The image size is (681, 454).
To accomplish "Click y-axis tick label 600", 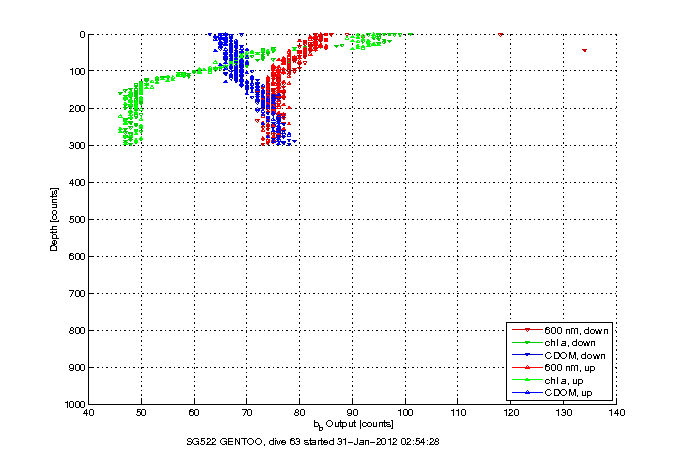I will point(77,257).
